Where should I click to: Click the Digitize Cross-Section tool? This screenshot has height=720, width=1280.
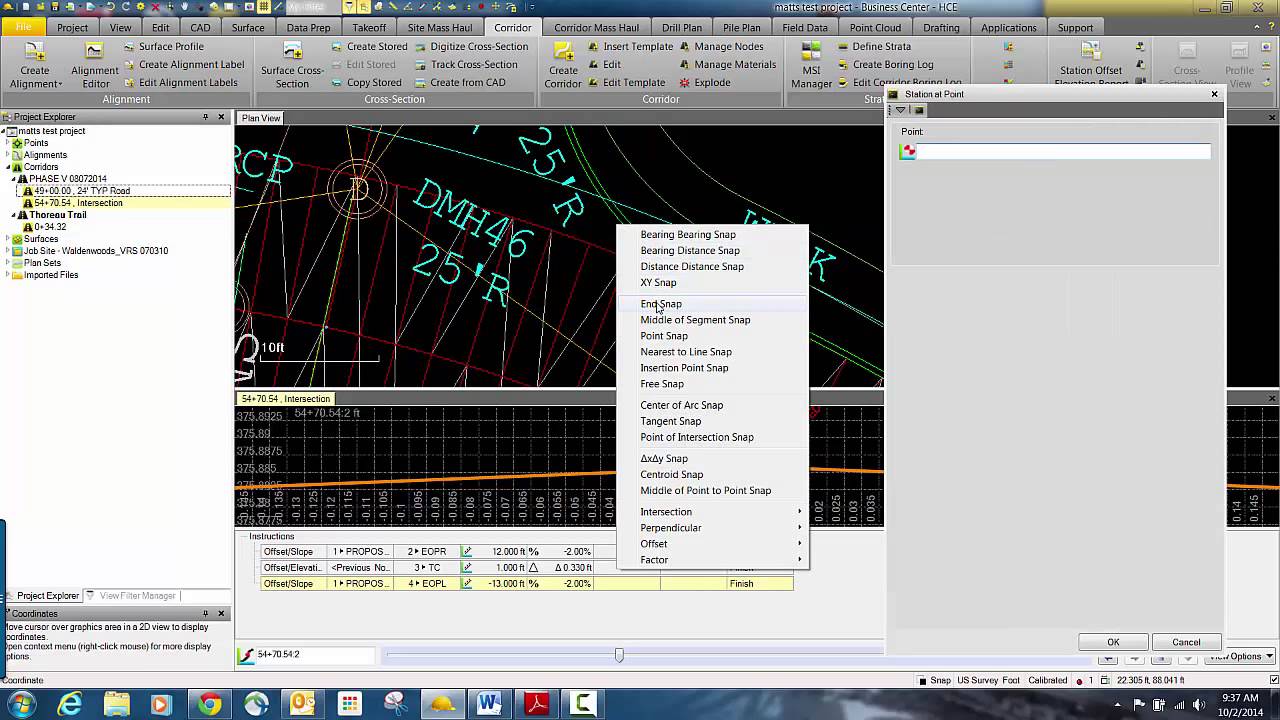(470, 47)
